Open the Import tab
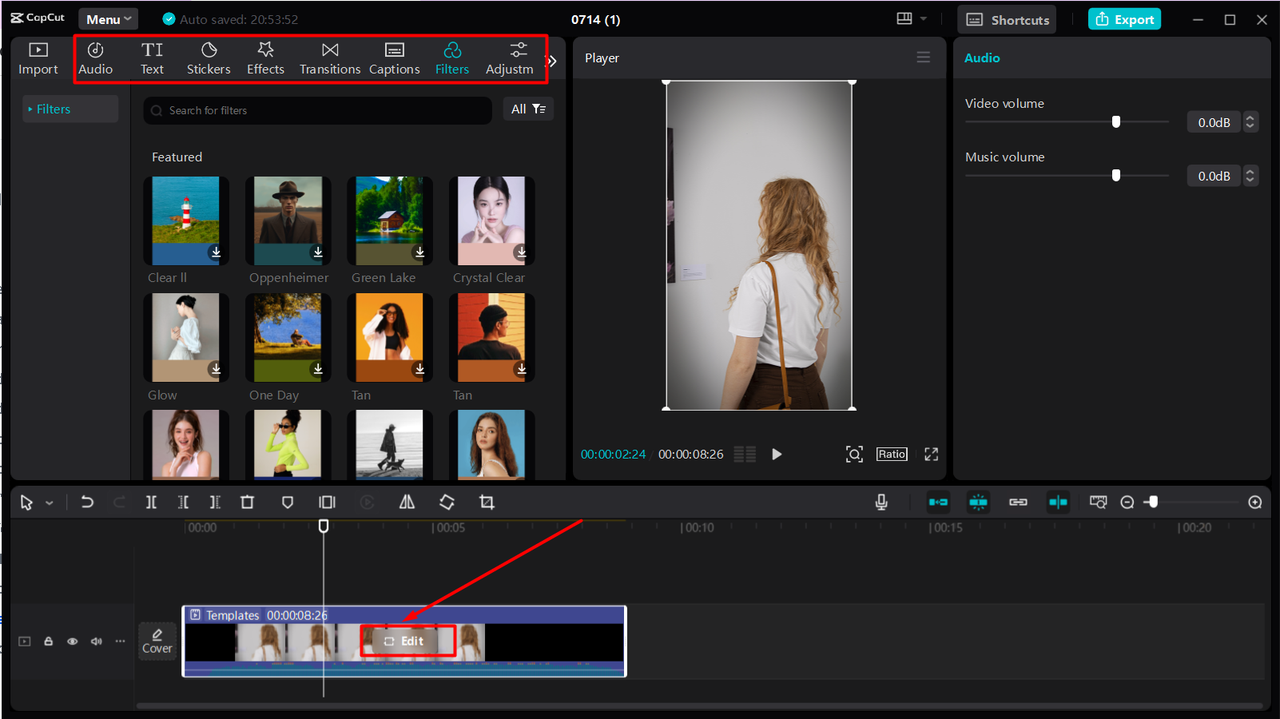 pos(38,58)
